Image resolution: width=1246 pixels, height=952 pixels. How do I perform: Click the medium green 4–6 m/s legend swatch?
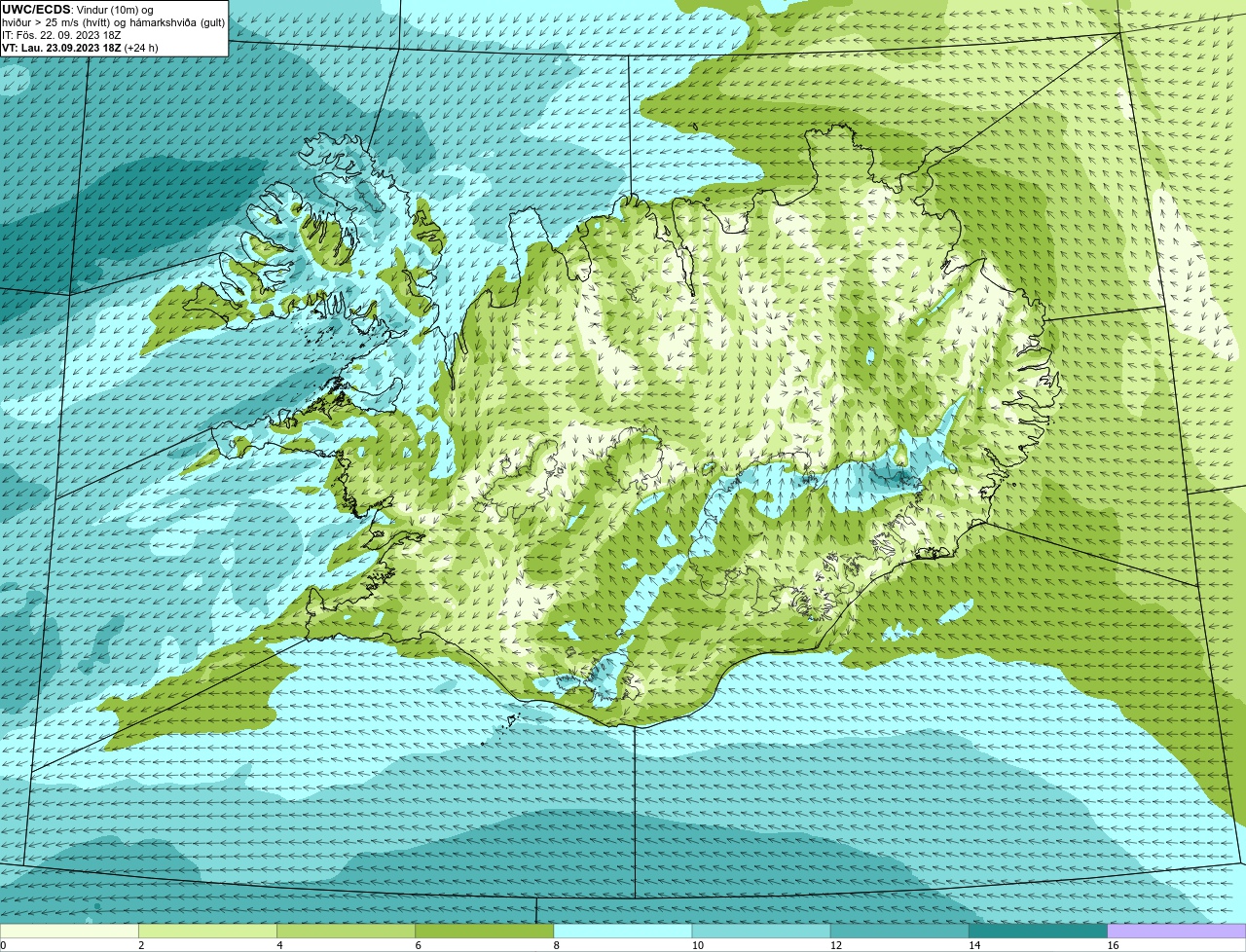346,932
